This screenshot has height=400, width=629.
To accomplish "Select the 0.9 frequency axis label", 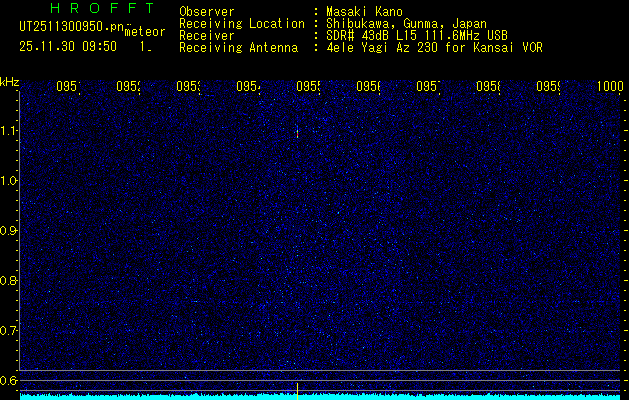I will [8, 231].
